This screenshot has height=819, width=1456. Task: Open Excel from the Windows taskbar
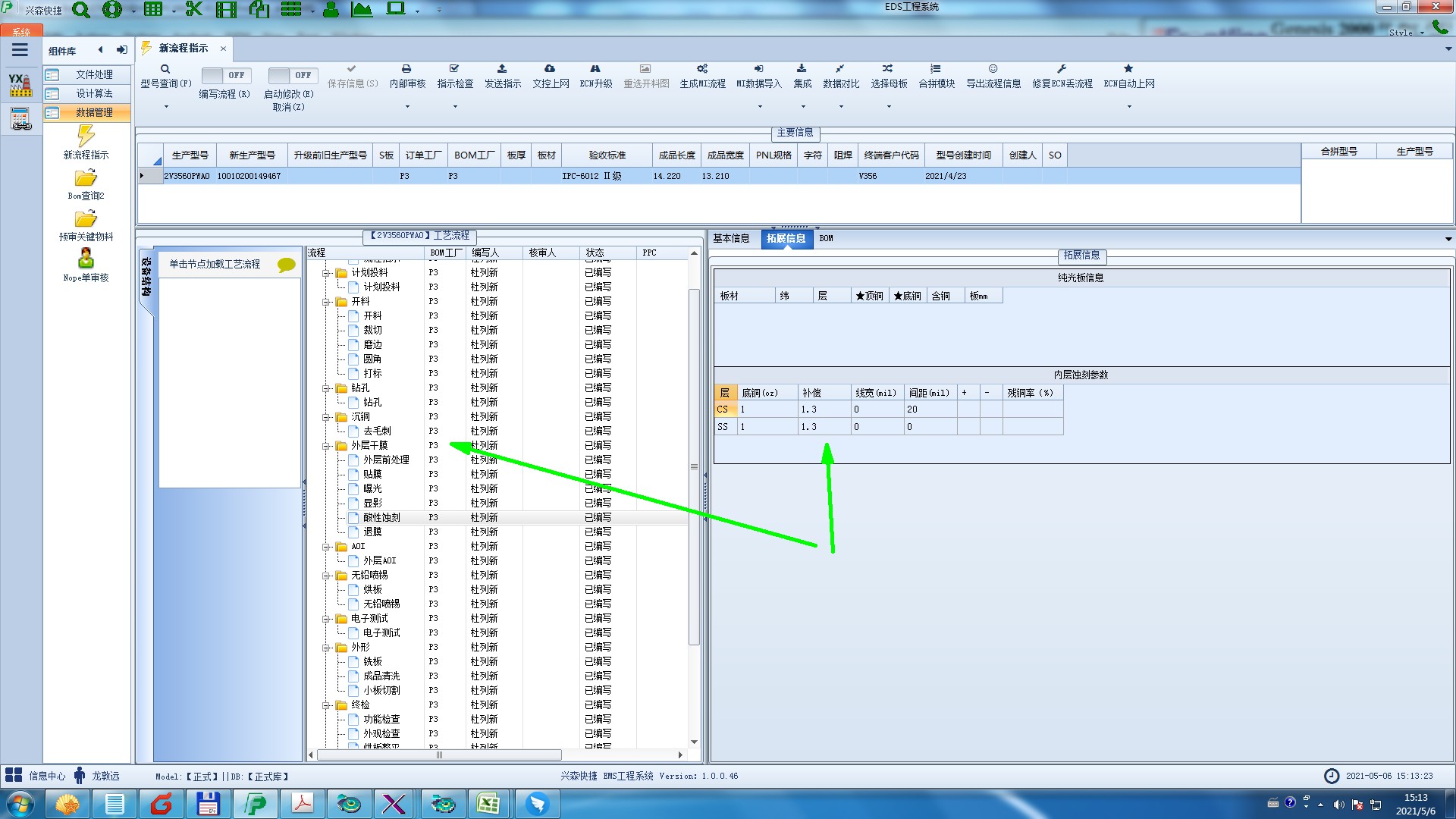point(488,804)
